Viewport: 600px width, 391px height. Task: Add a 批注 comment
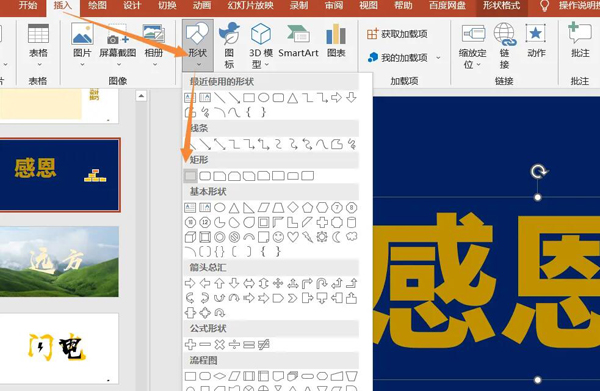pyautogui.click(x=580, y=41)
